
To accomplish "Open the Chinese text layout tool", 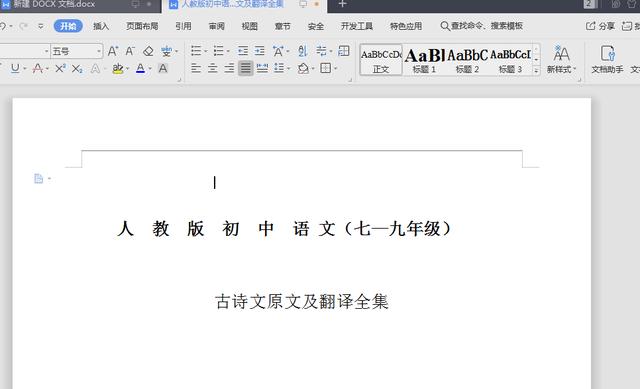I will pyautogui.click(x=278, y=51).
